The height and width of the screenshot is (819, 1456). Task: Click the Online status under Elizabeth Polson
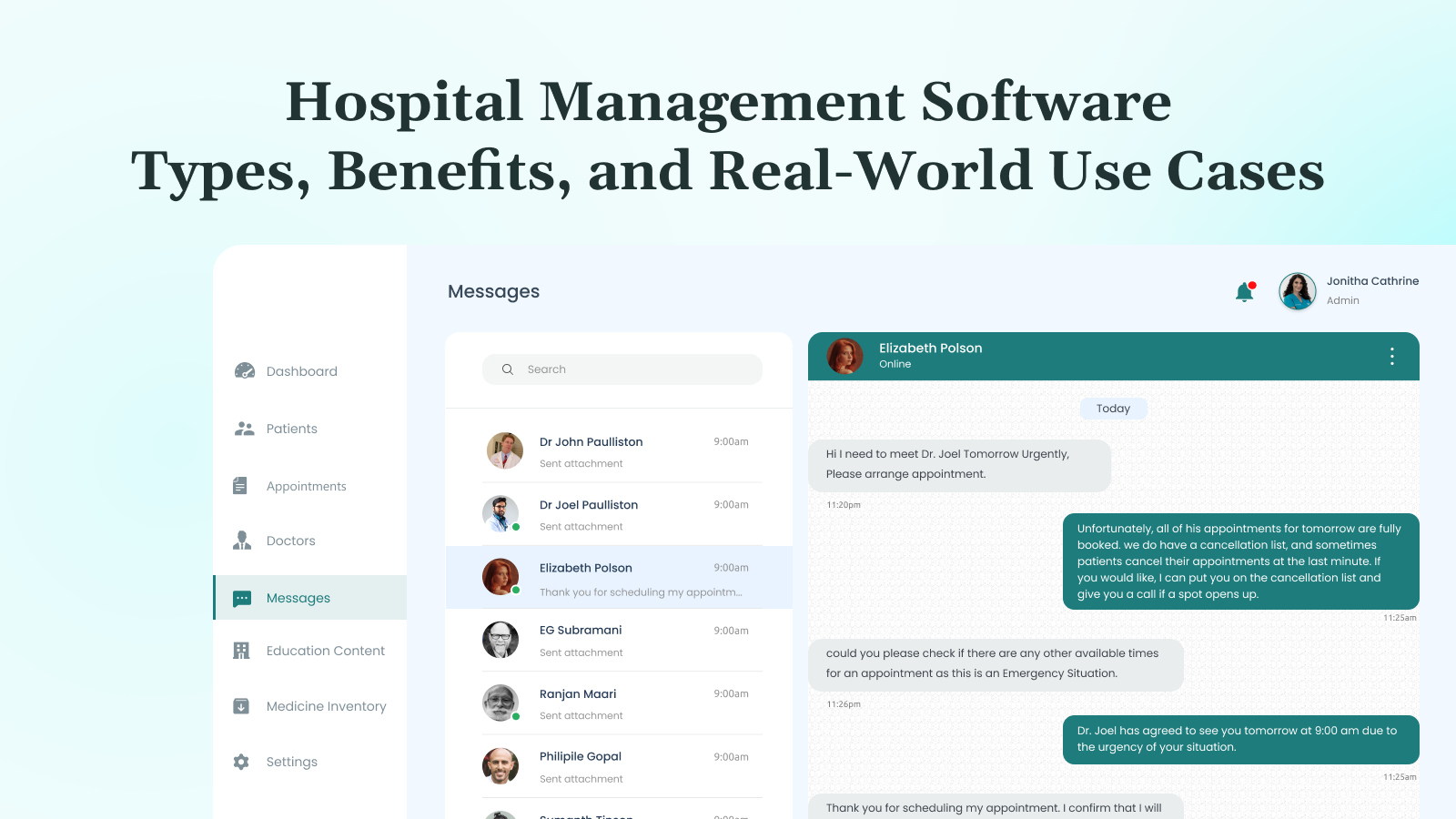click(895, 364)
